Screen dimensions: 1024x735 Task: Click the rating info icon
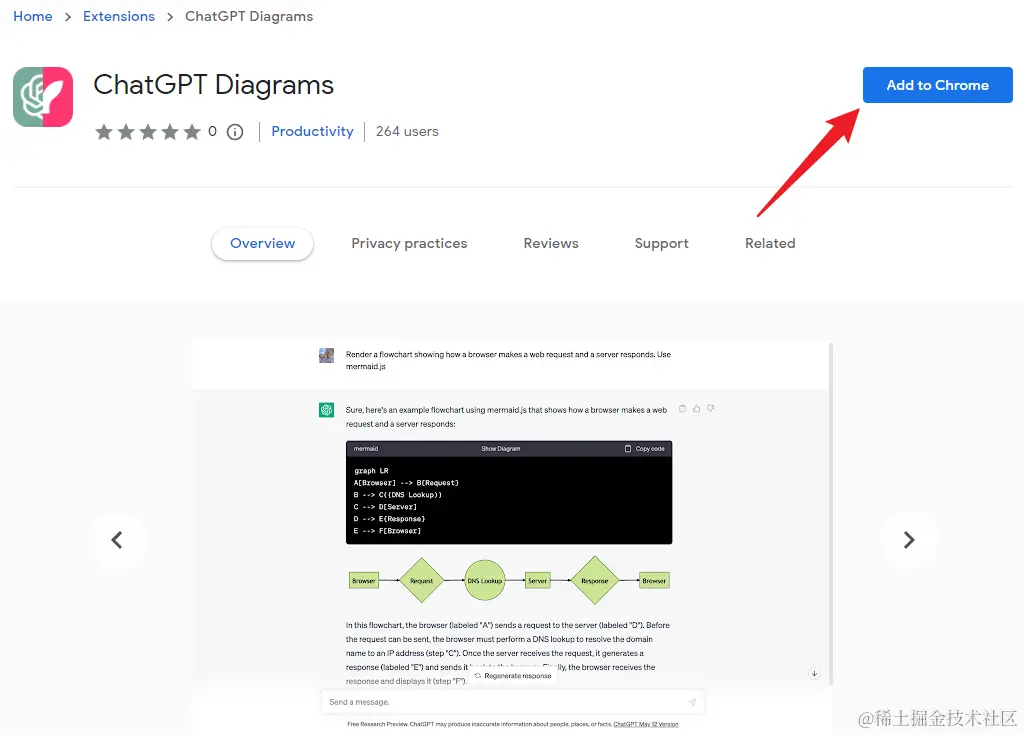tap(235, 132)
